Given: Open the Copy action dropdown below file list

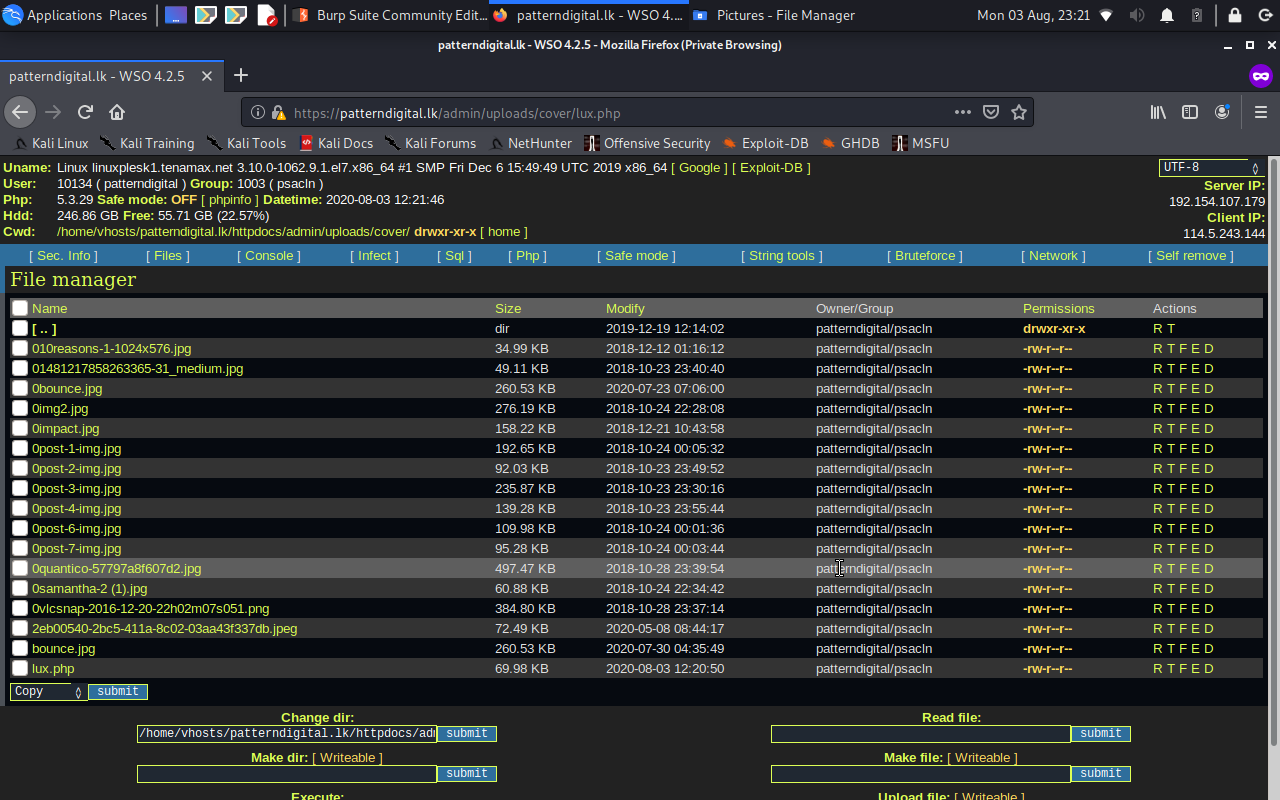Looking at the screenshot, I should pyautogui.click(x=48, y=691).
